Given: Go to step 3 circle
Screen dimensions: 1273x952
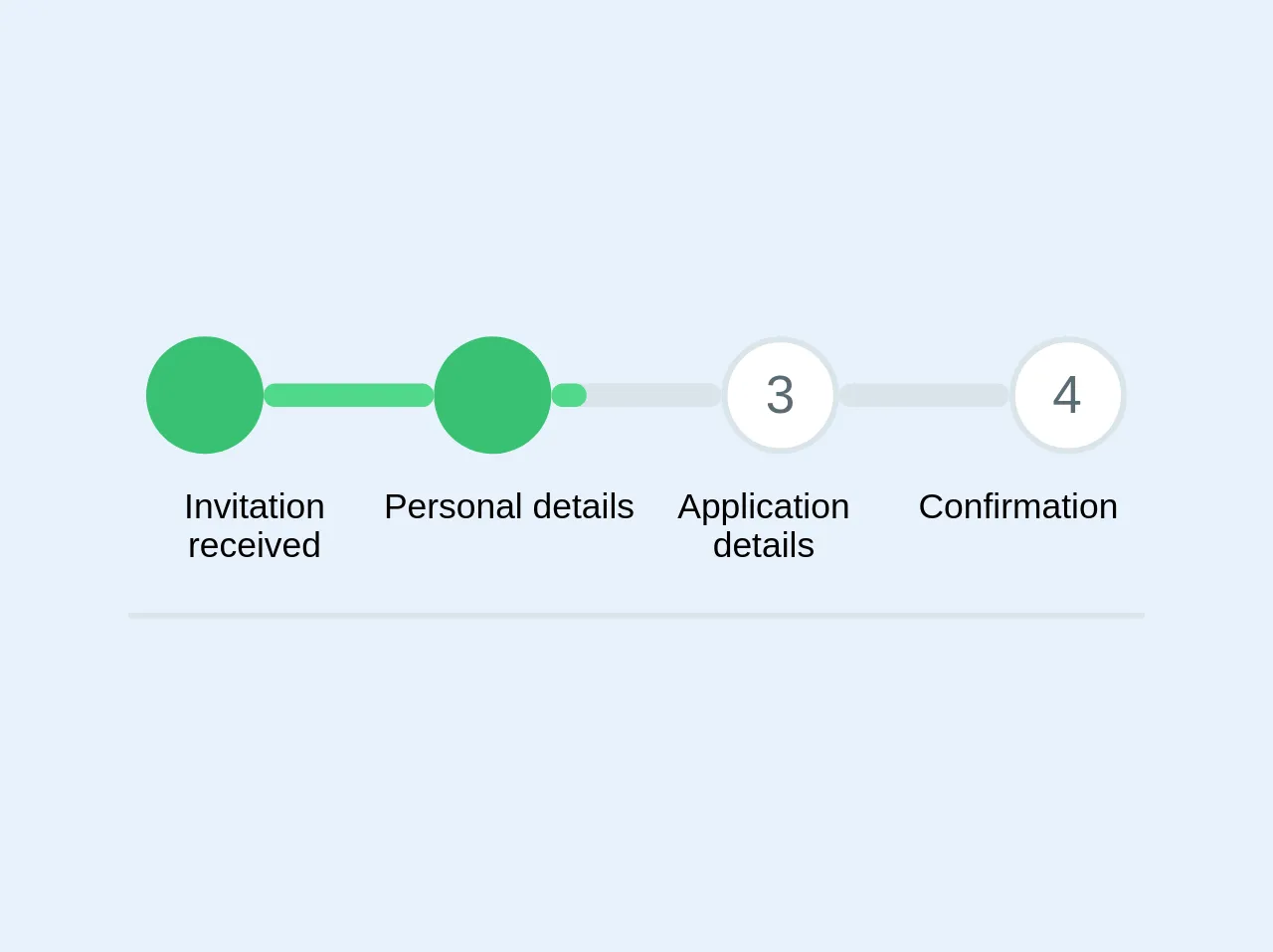Looking at the screenshot, I should click(x=780, y=395).
